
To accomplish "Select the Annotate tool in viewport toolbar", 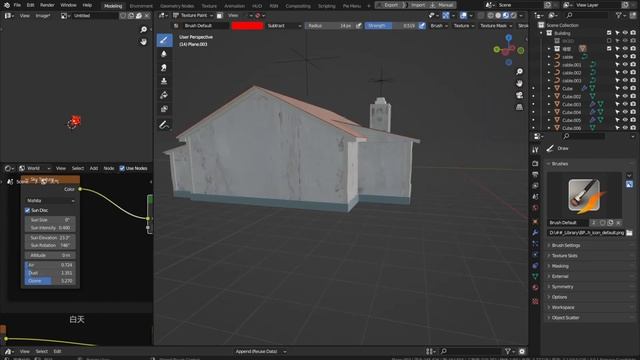I will 164,125.
